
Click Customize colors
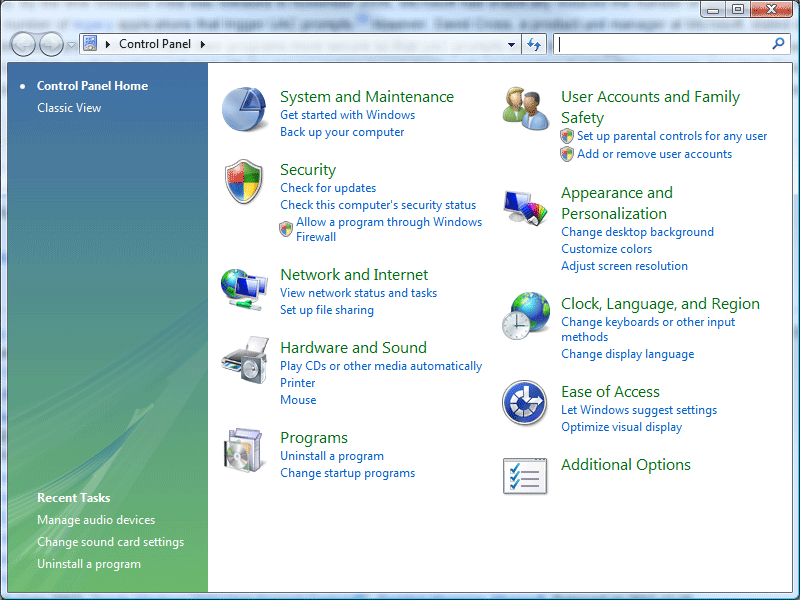click(607, 249)
